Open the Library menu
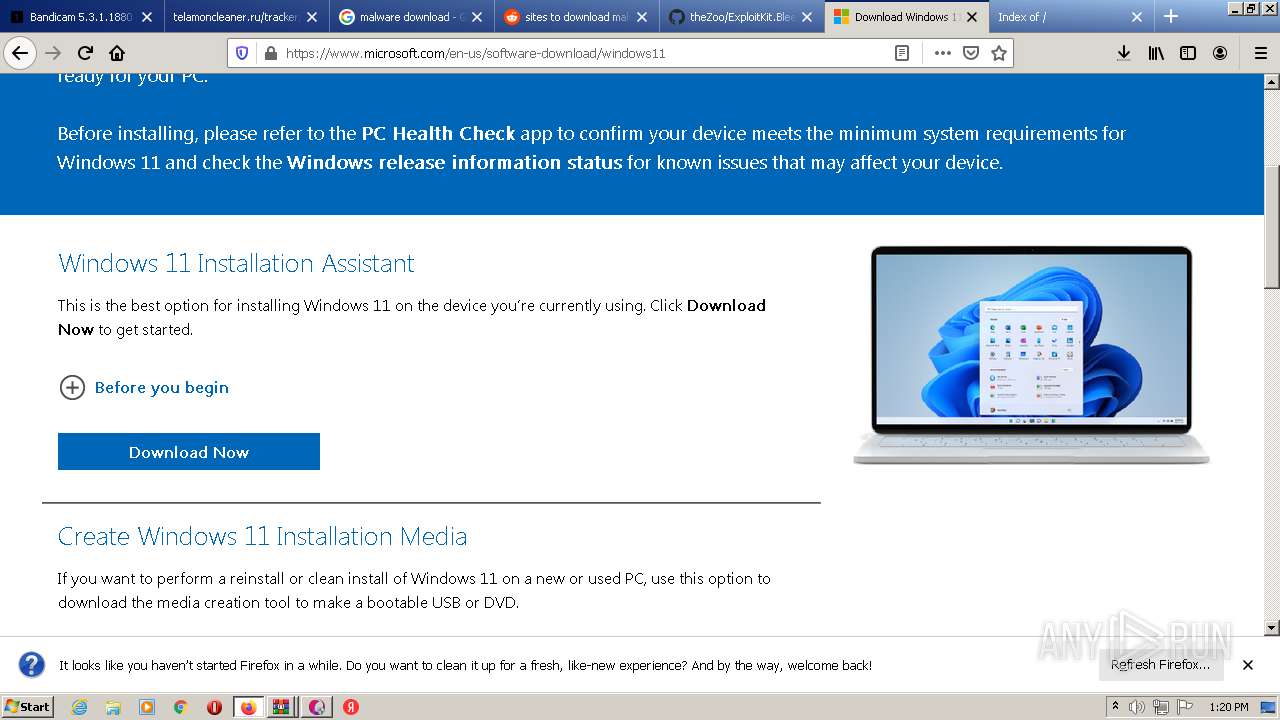The height and width of the screenshot is (720, 1280). (x=1156, y=53)
